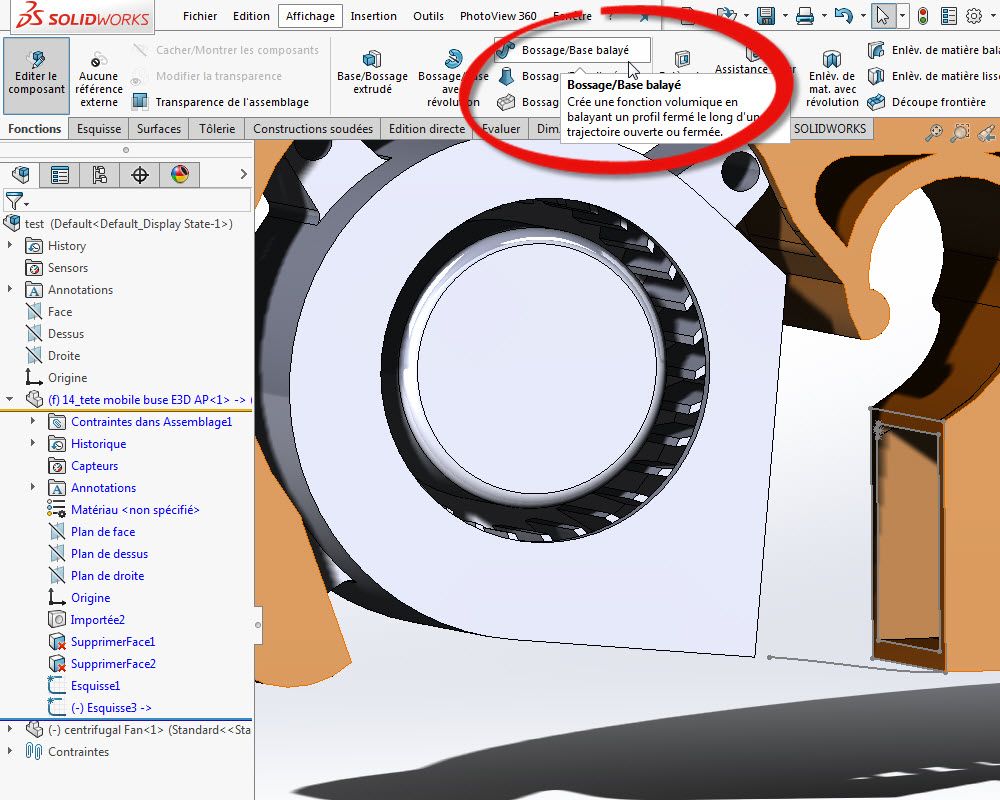Open the DisplayManager color wheel tab
The height and width of the screenshot is (800, 1000).
pyautogui.click(x=180, y=174)
